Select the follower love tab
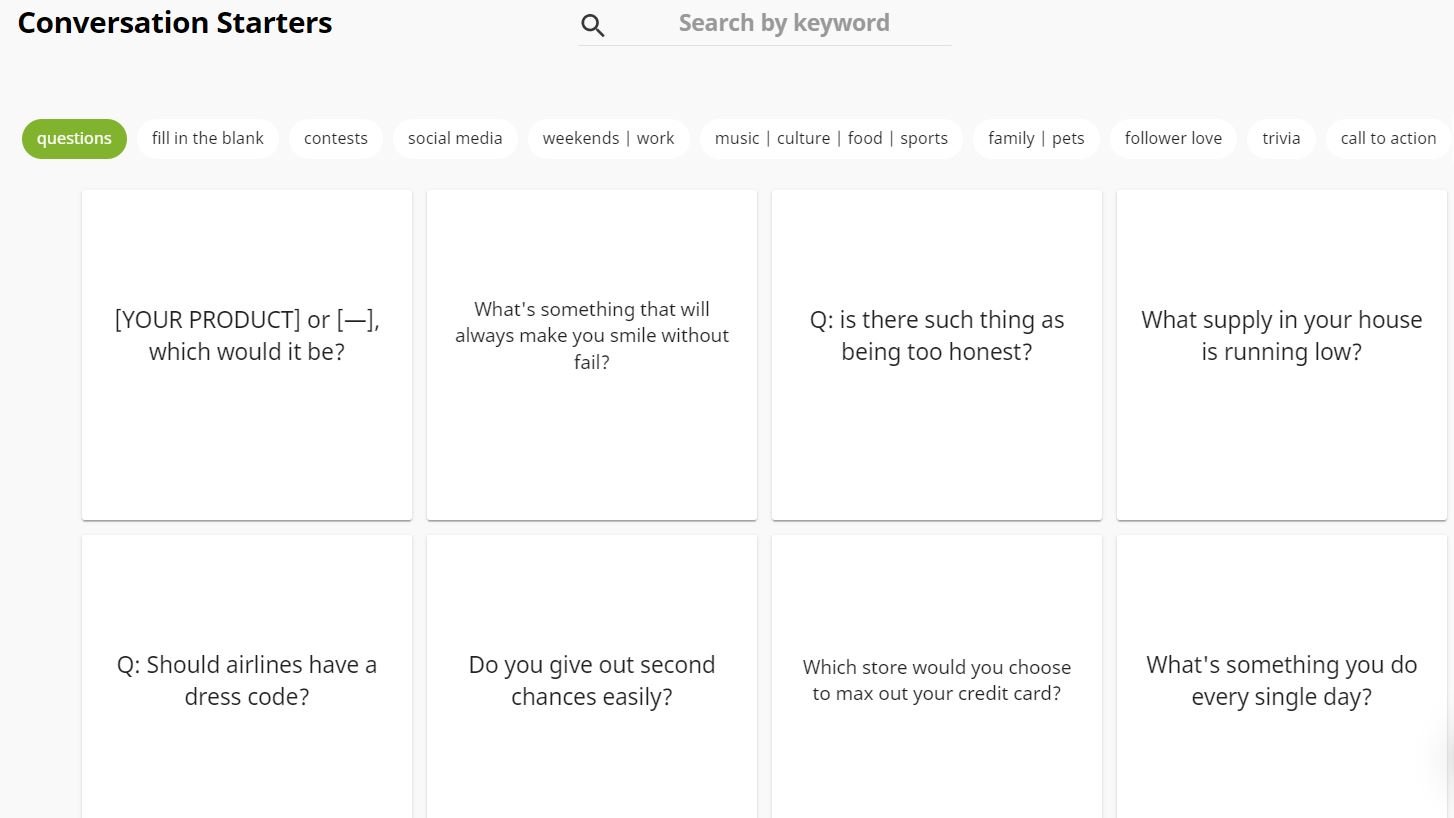This screenshot has height=818, width=1454. pyautogui.click(x=1173, y=139)
